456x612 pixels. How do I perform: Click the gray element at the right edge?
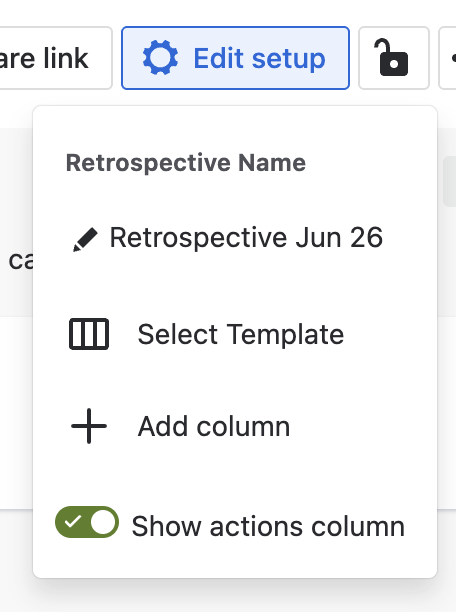coord(450,181)
